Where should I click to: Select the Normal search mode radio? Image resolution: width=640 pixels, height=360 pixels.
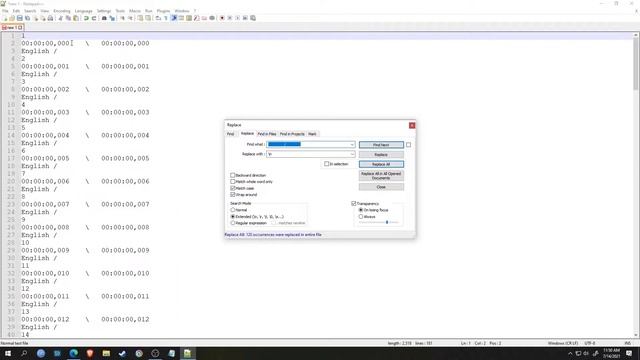(x=233, y=210)
